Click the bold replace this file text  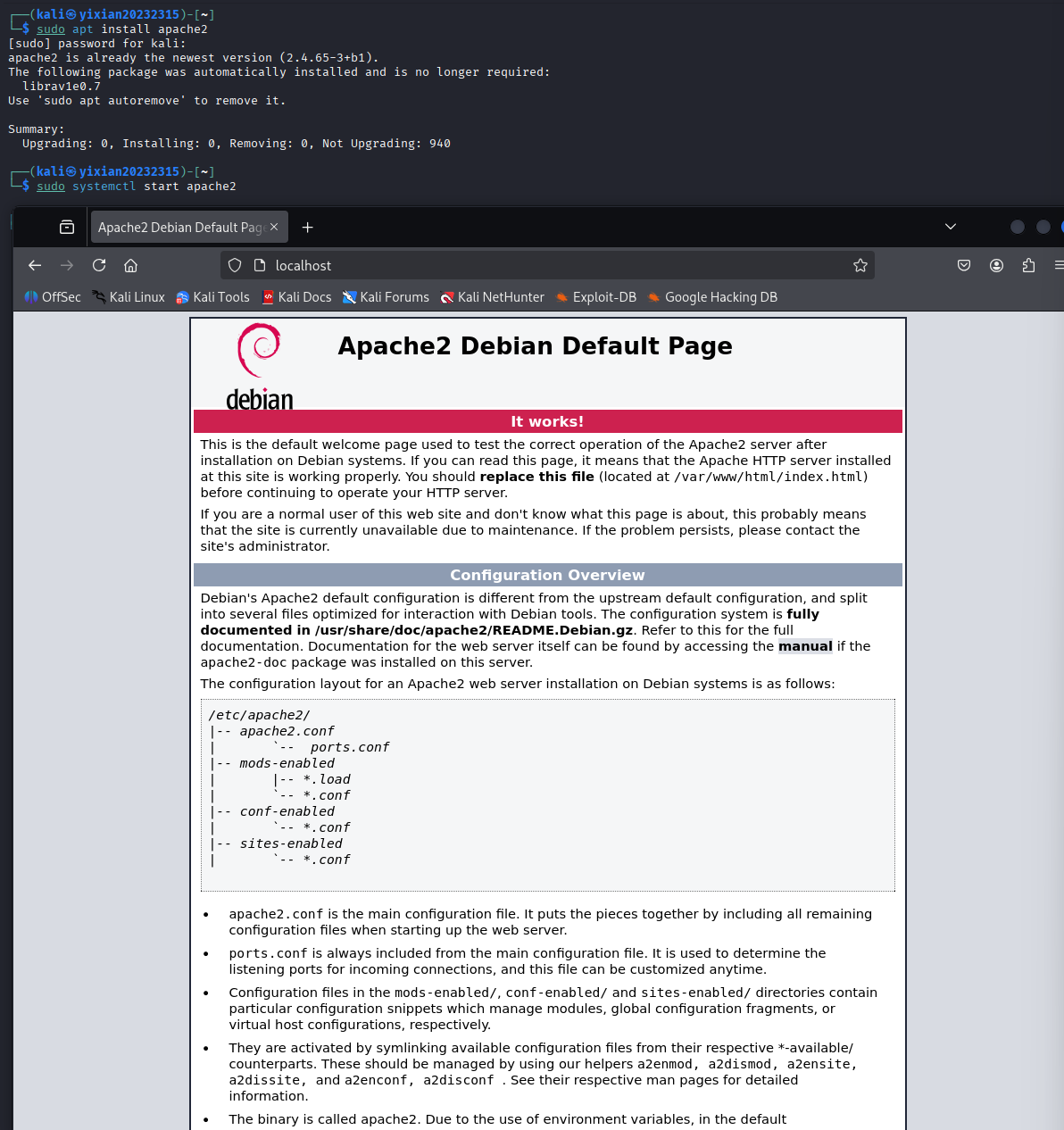[x=536, y=477]
